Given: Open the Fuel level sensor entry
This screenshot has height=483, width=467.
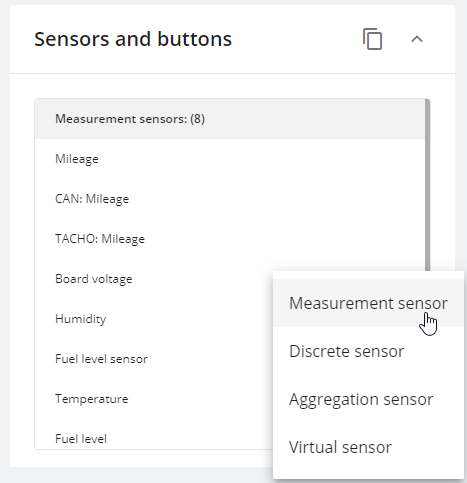Looking at the screenshot, I should pos(154,359).
